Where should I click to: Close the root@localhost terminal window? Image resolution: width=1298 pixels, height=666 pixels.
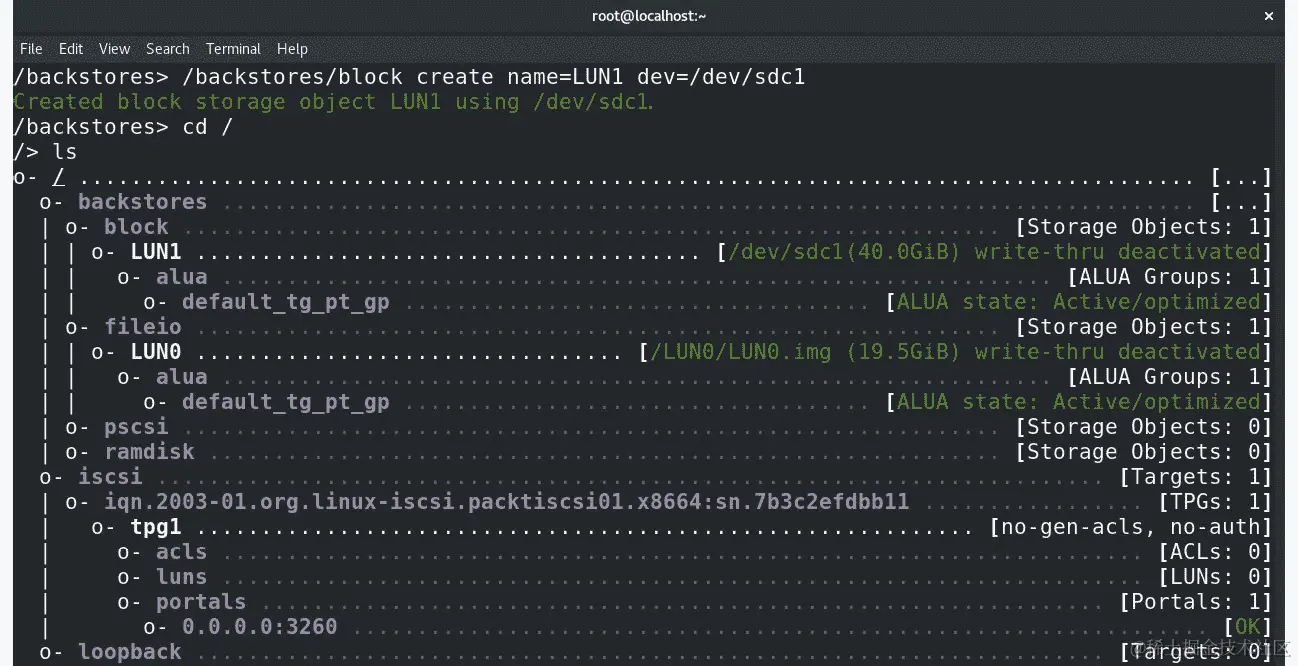(x=1269, y=16)
